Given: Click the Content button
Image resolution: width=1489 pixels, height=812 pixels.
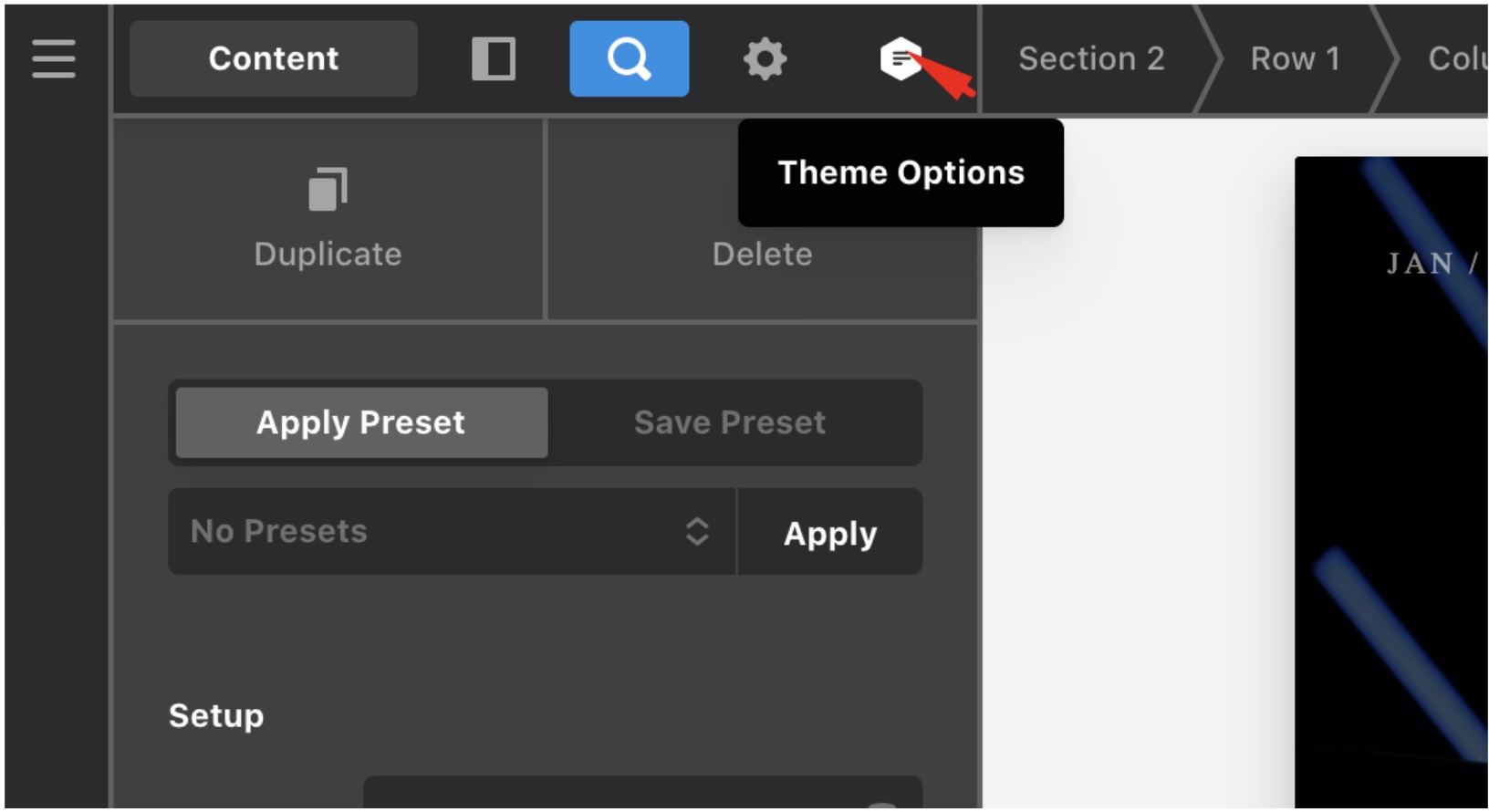Looking at the screenshot, I should (x=274, y=58).
